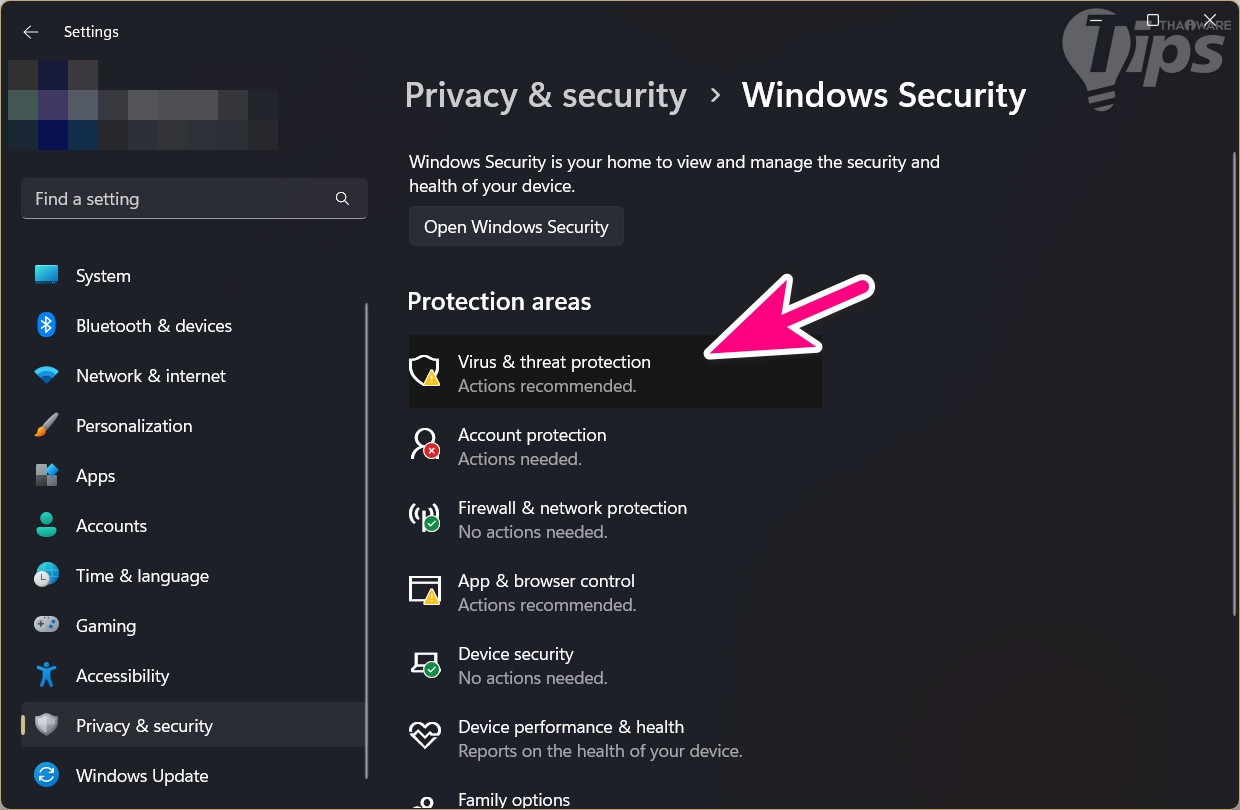
Task: Open the System settings category
Action: (x=103, y=275)
